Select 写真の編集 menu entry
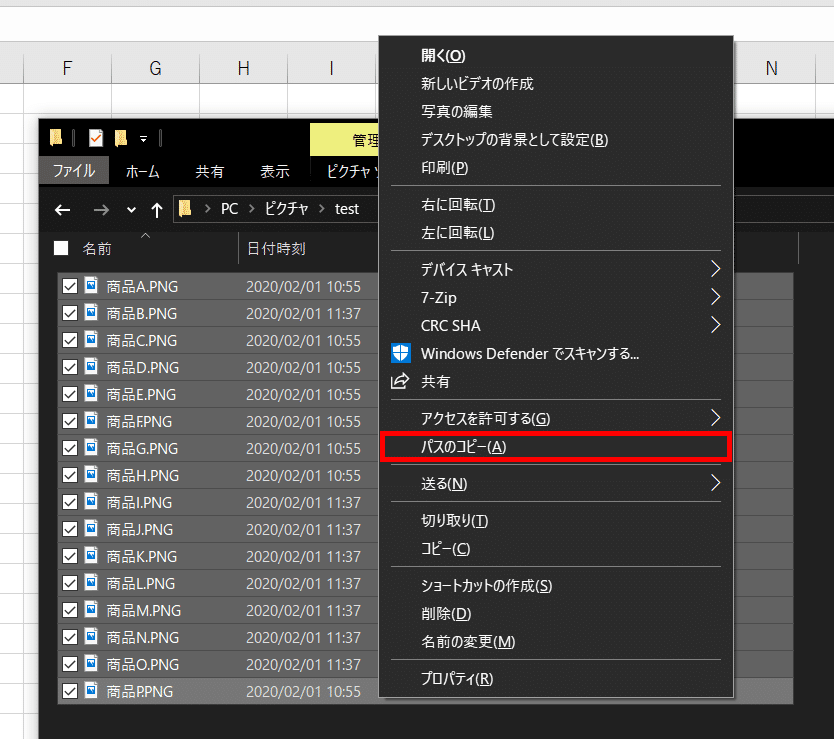 pos(556,111)
